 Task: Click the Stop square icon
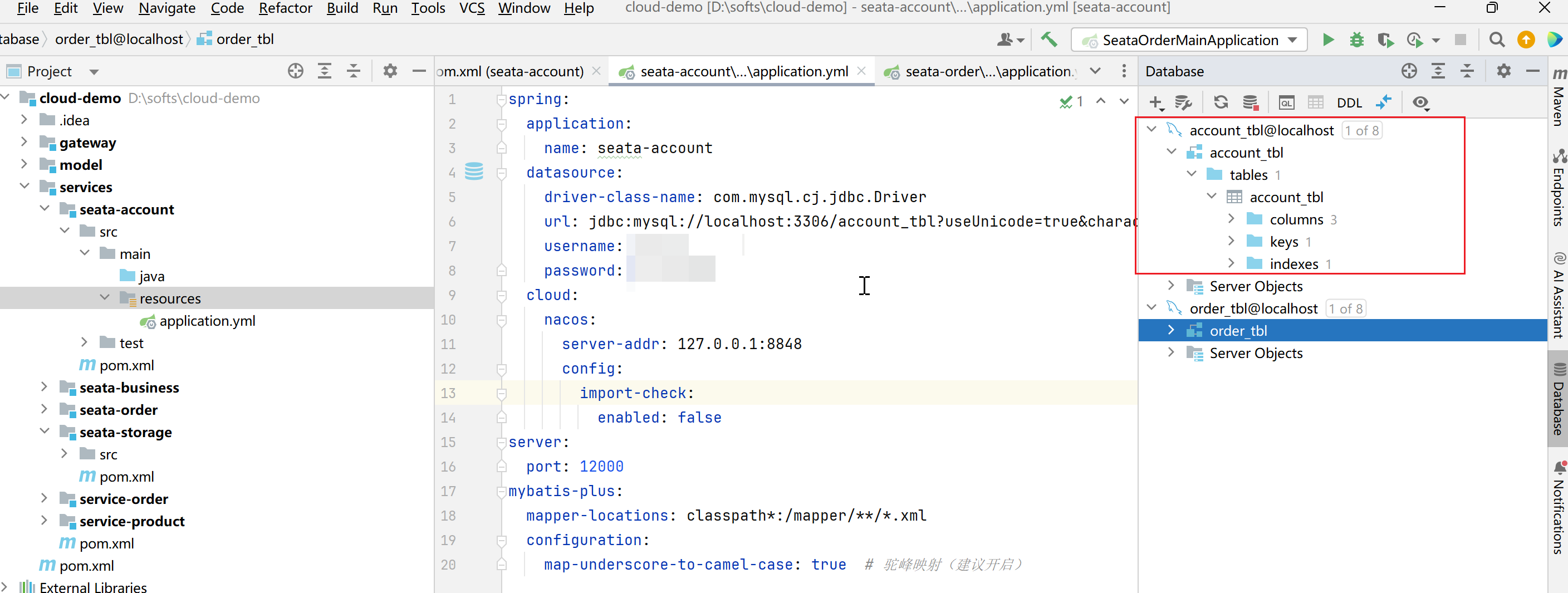click(1461, 40)
